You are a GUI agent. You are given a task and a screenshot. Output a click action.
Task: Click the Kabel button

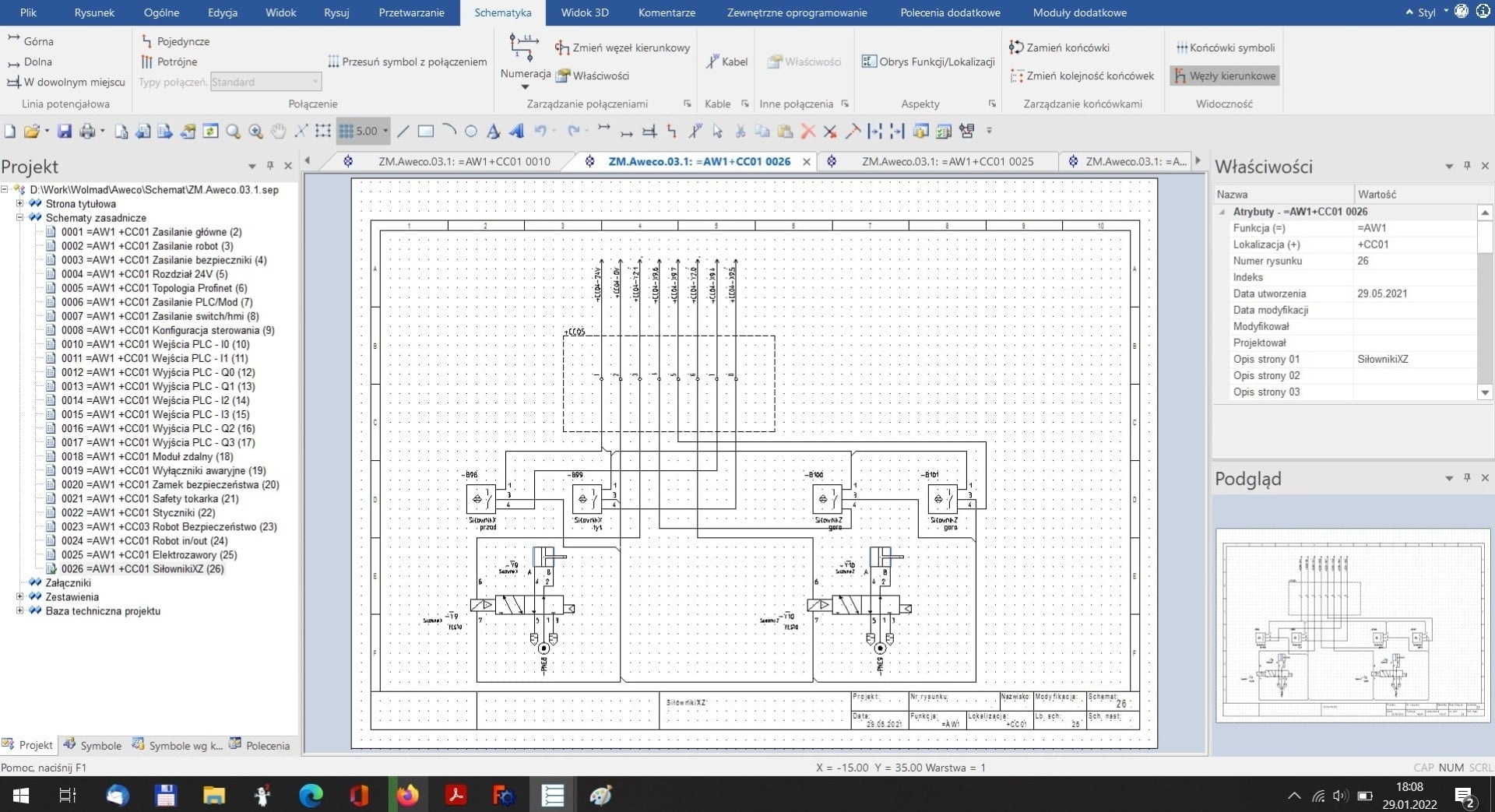[x=726, y=62]
